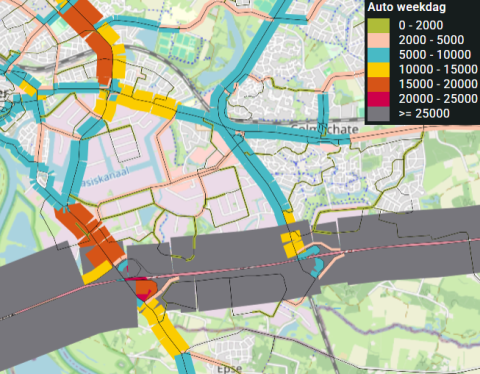
Task: Click the 'Auto weekdag' legend title
Action: (407, 7)
